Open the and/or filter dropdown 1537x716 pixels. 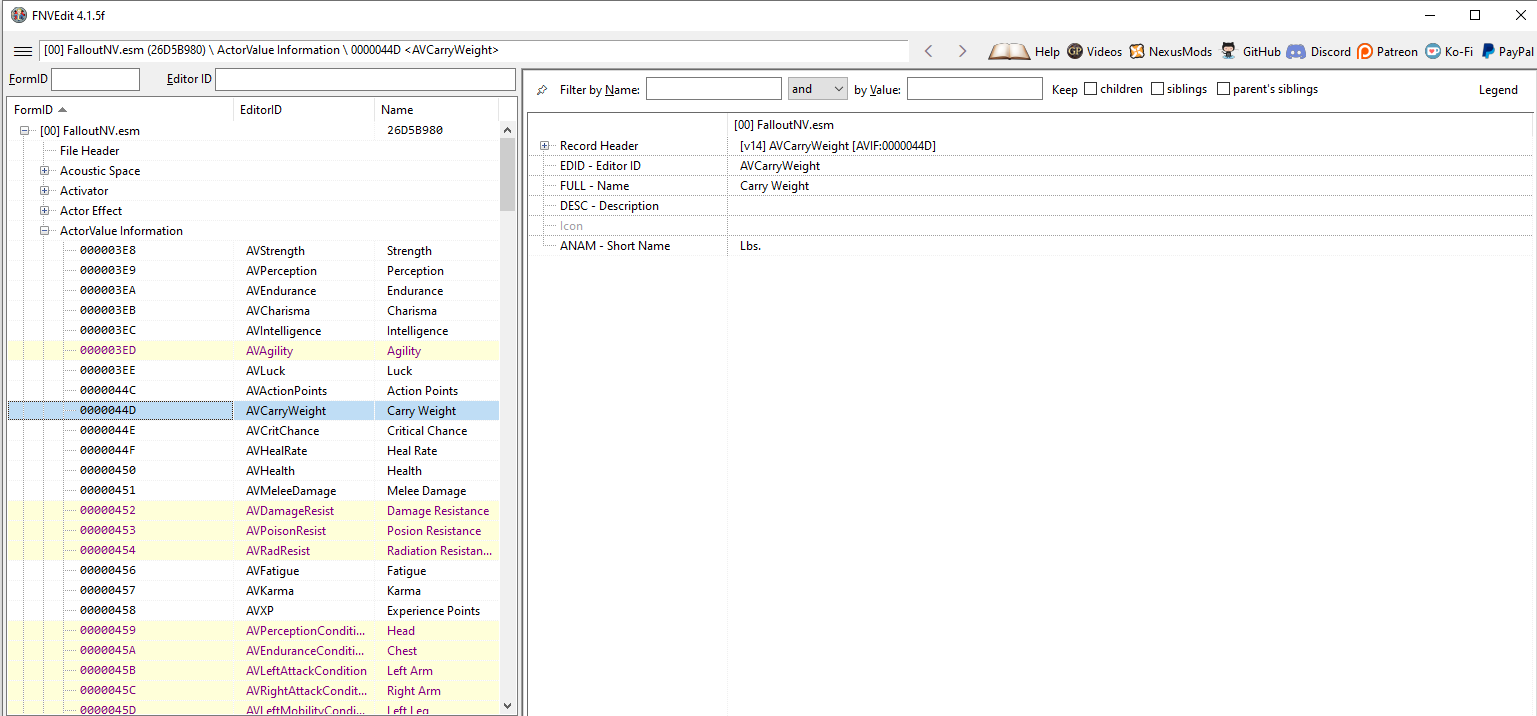coord(818,89)
